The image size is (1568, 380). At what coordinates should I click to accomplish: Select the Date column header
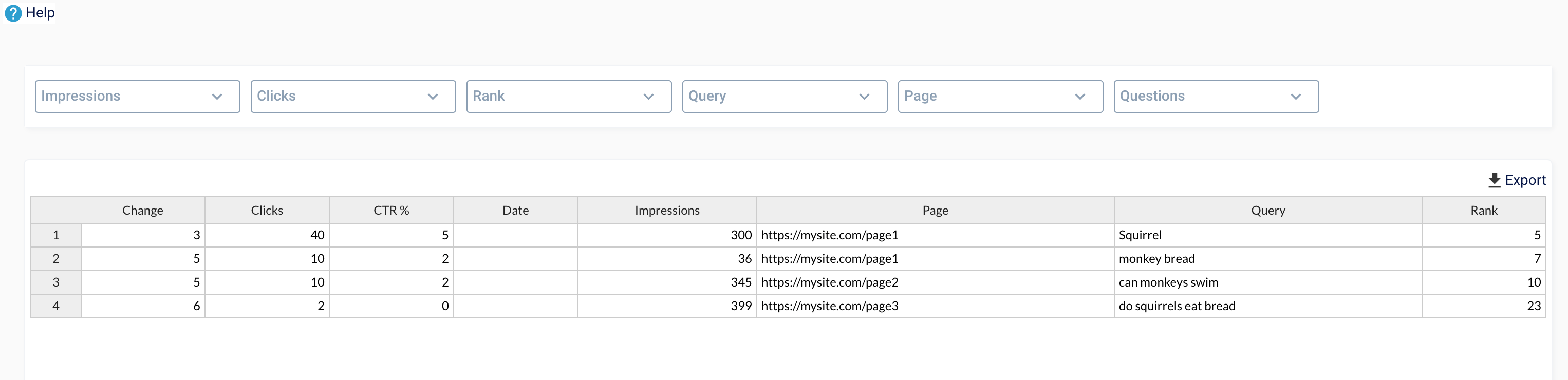[x=515, y=211]
